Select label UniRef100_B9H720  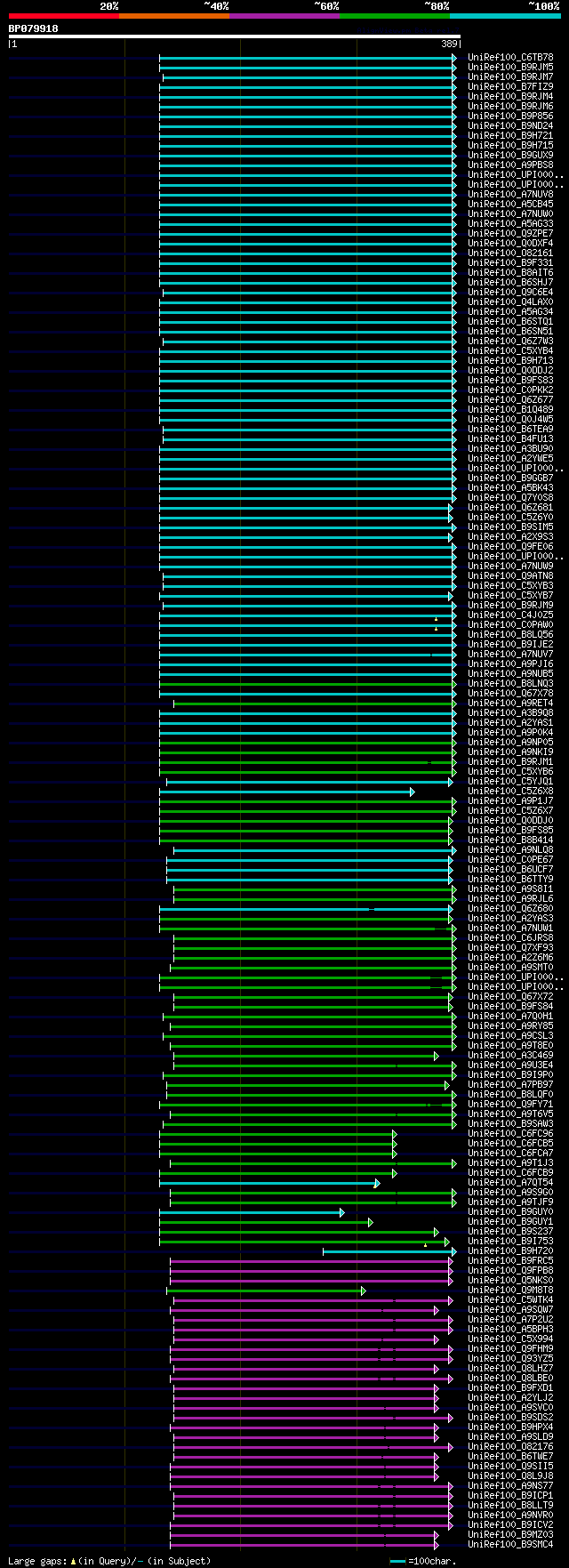(510, 1250)
